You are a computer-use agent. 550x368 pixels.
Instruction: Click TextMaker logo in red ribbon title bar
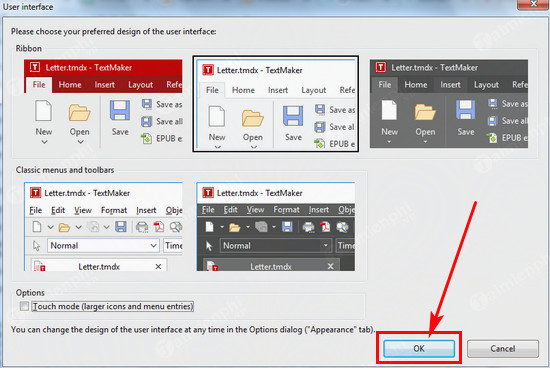tap(35, 67)
